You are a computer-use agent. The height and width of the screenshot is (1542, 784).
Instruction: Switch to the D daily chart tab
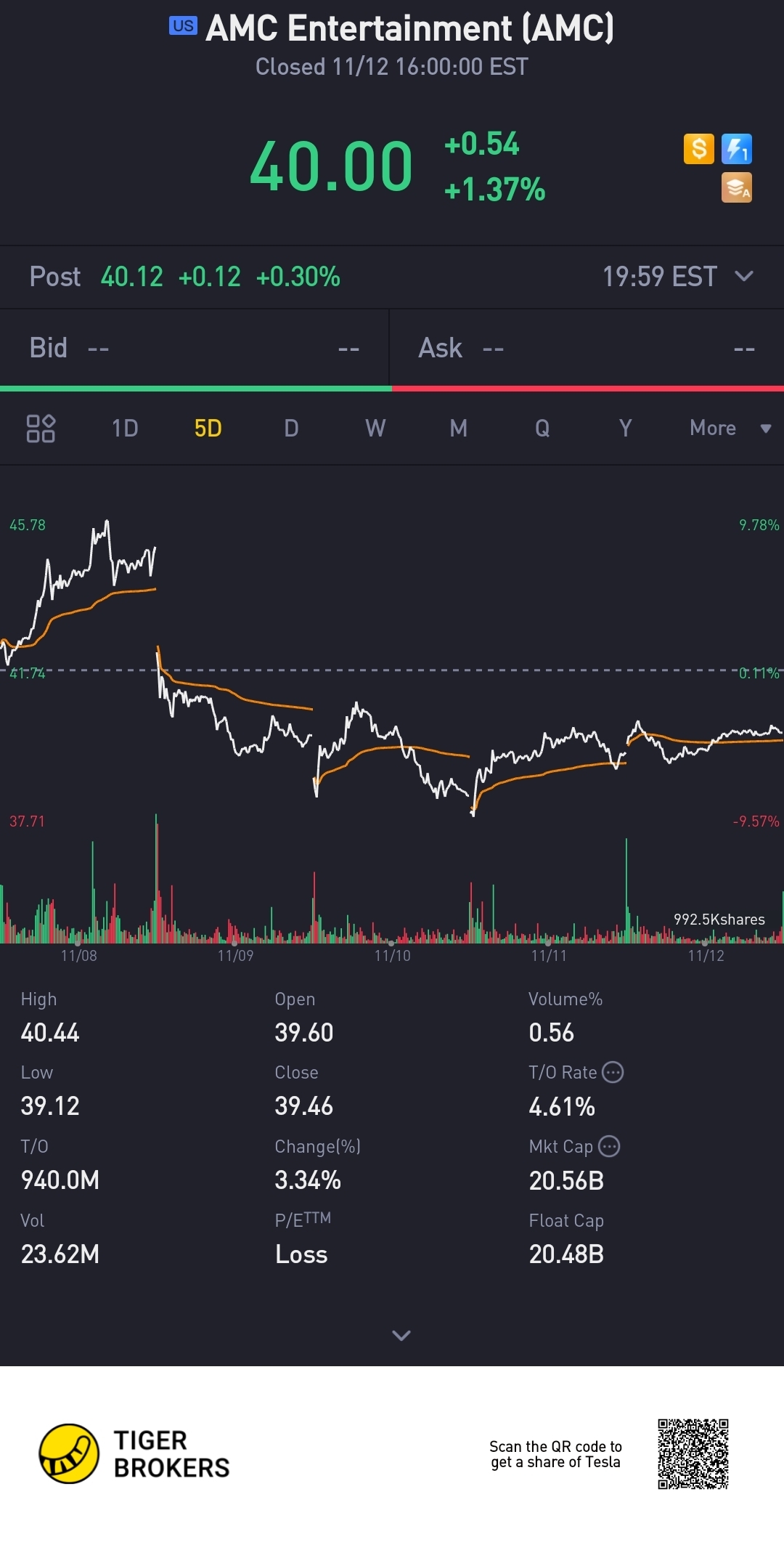tap(291, 428)
